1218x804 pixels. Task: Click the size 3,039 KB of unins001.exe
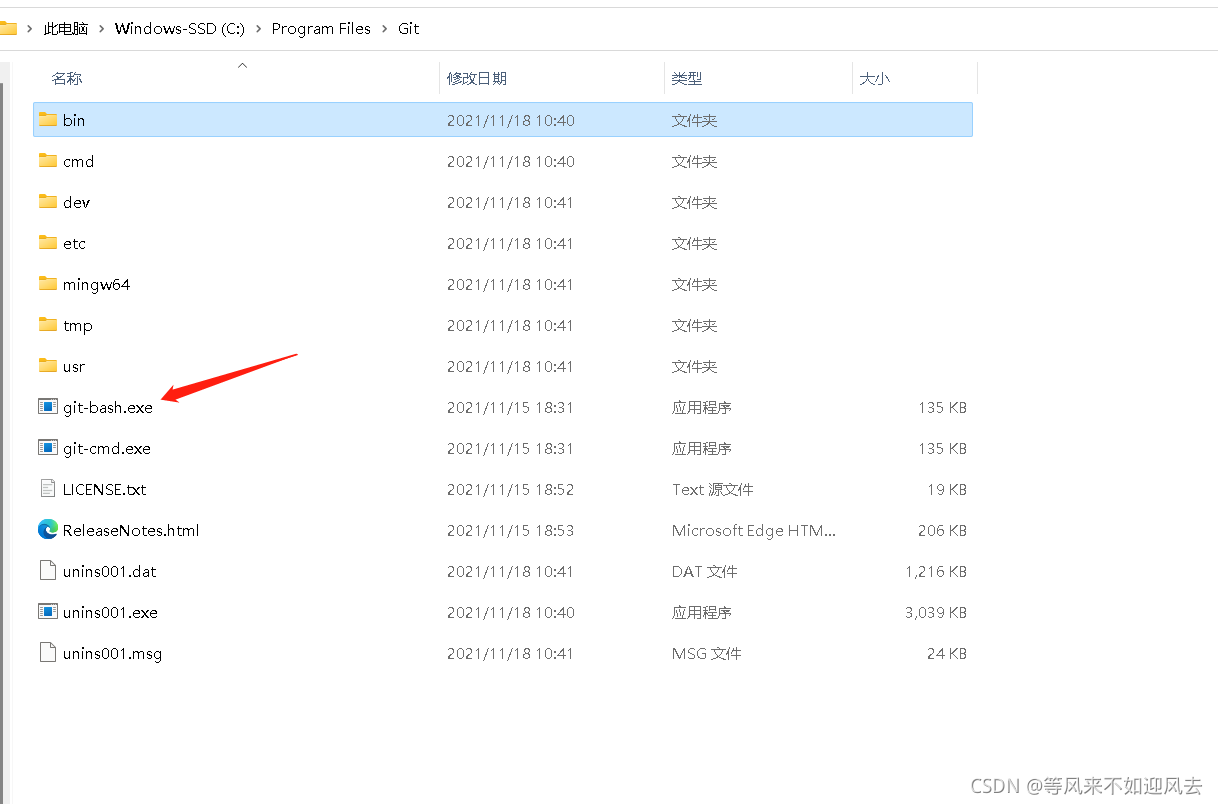point(936,612)
